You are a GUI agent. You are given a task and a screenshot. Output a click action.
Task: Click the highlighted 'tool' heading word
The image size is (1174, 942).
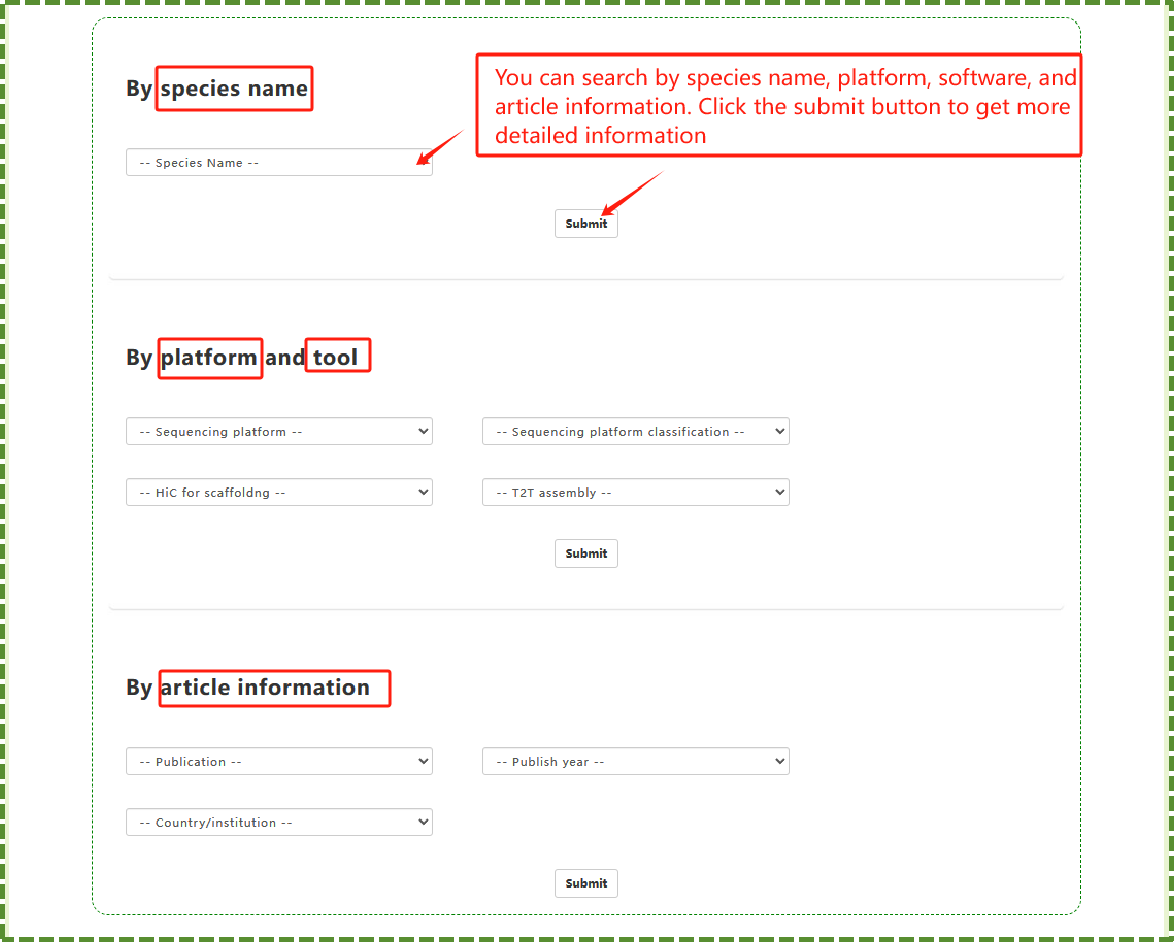337,357
